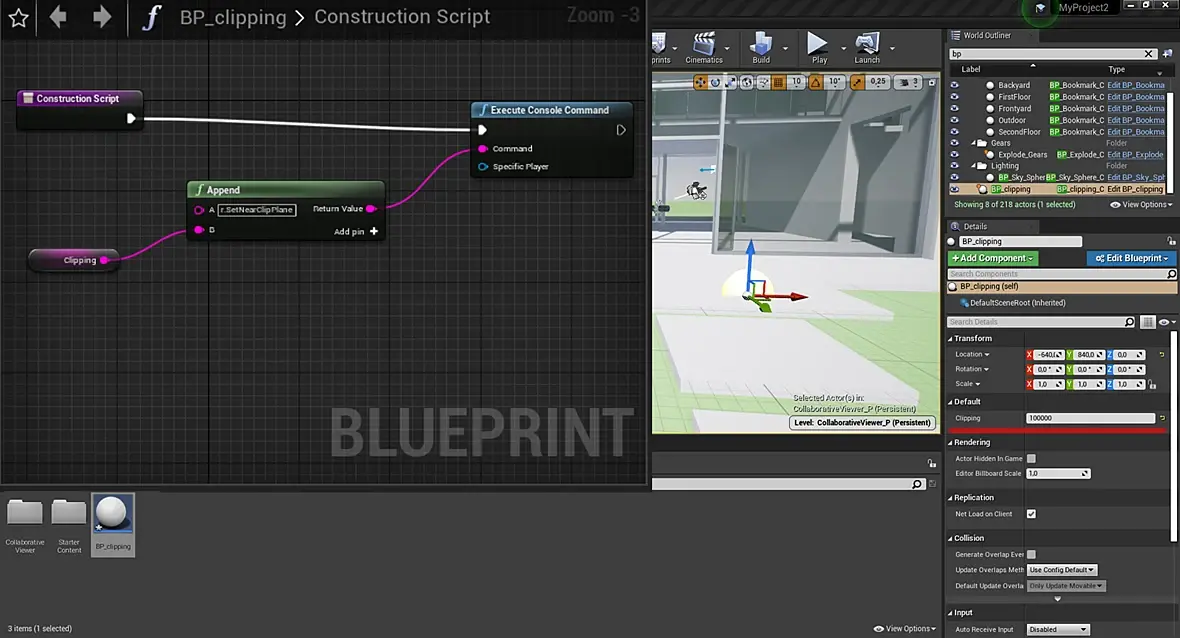This screenshot has height=638, width=1180.
Task: Open camera speed setting showing 3
Action: (908, 82)
